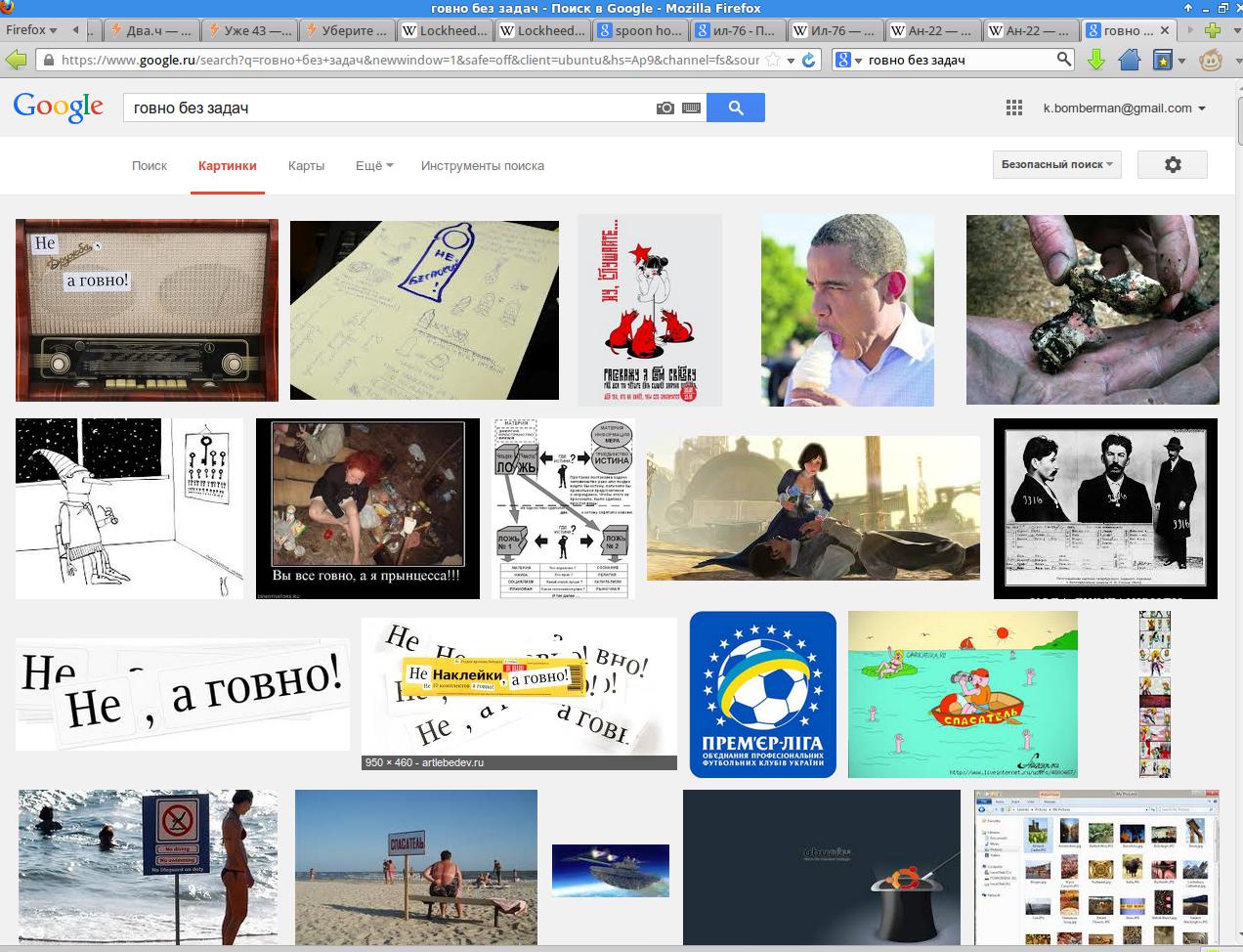Open the Obama eating ice cream image
Screen dimensions: 1243x952
[847, 310]
